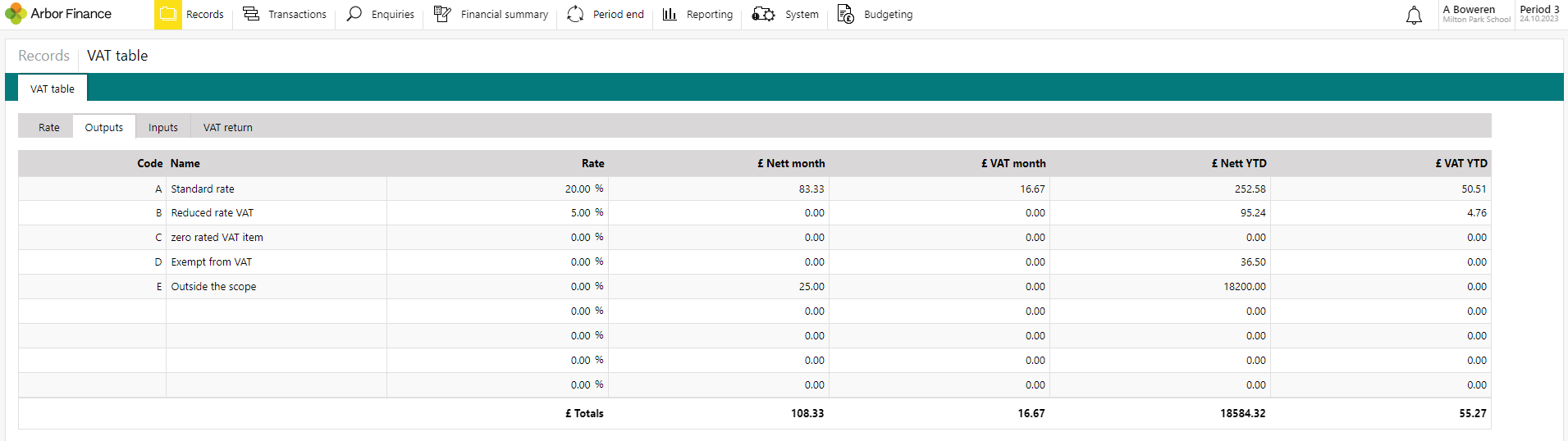Open the notifications bell

click(x=1414, y=16)
